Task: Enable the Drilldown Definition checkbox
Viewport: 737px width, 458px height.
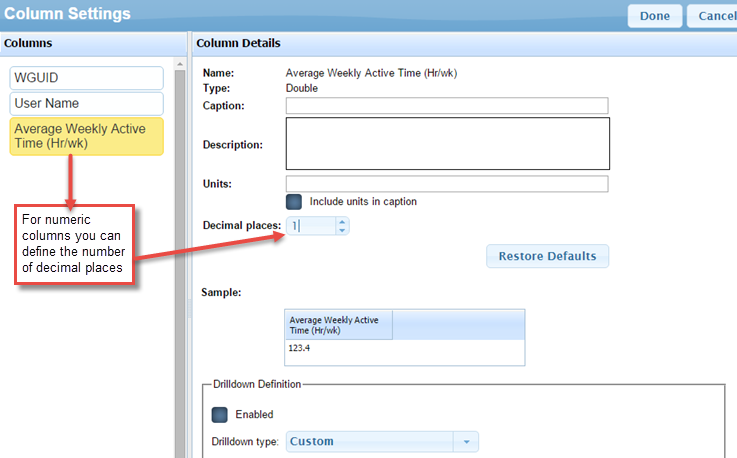Action: (x=220, y=415)
